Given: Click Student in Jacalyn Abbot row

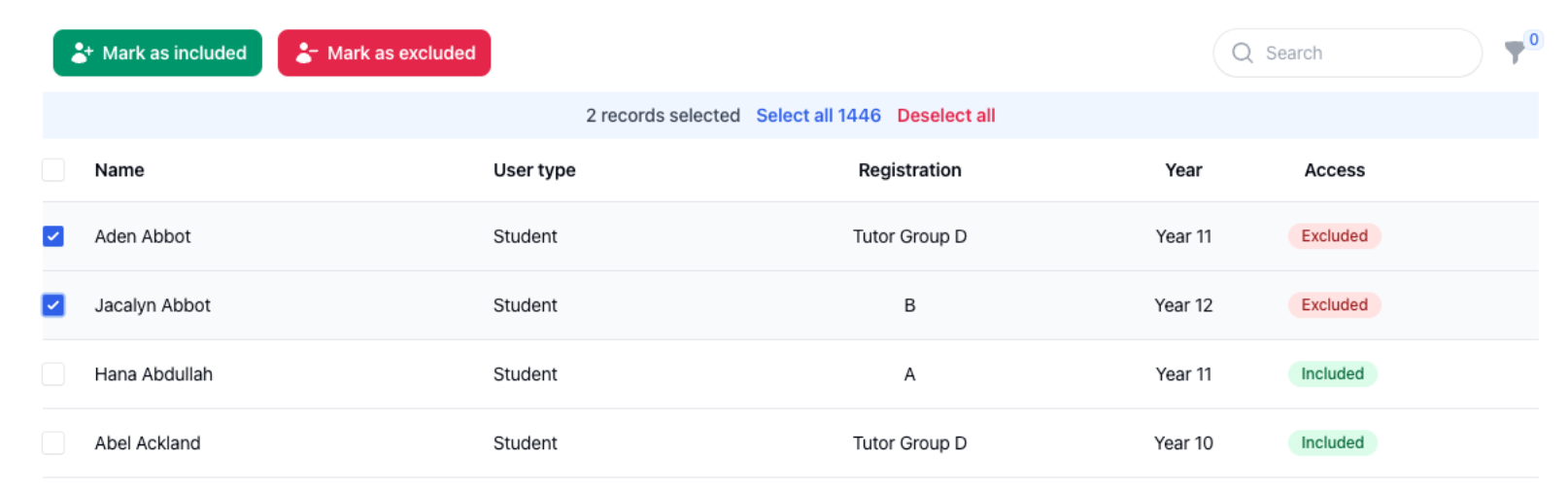Looking at the screenshot, I should click(x=525, y=305).
